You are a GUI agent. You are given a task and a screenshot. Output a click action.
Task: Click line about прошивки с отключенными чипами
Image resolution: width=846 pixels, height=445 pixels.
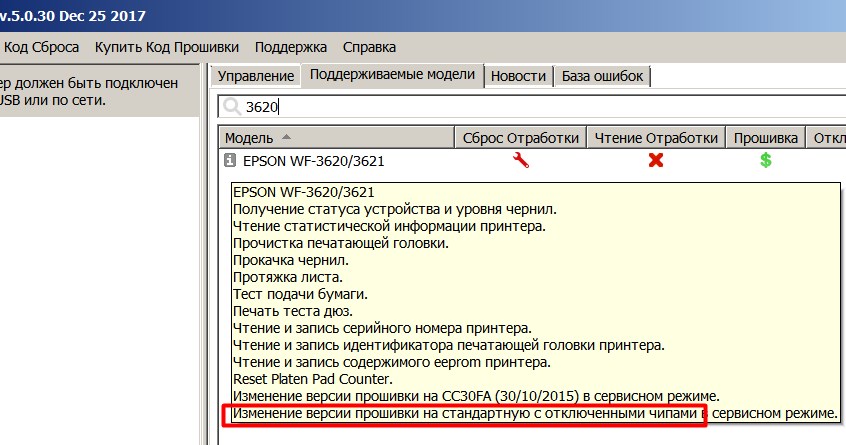[x=535, y=413]
